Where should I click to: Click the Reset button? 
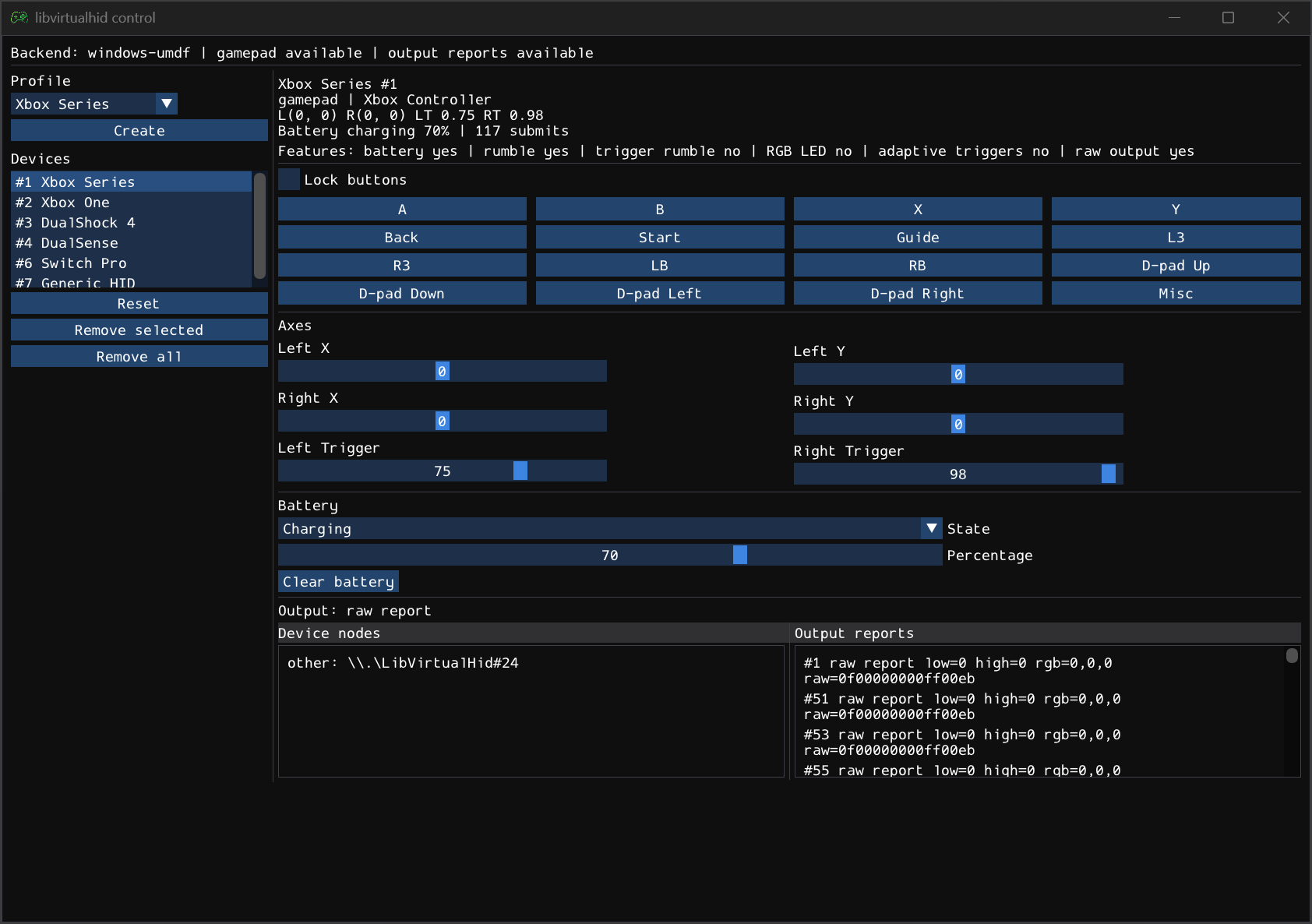[139, 303]
